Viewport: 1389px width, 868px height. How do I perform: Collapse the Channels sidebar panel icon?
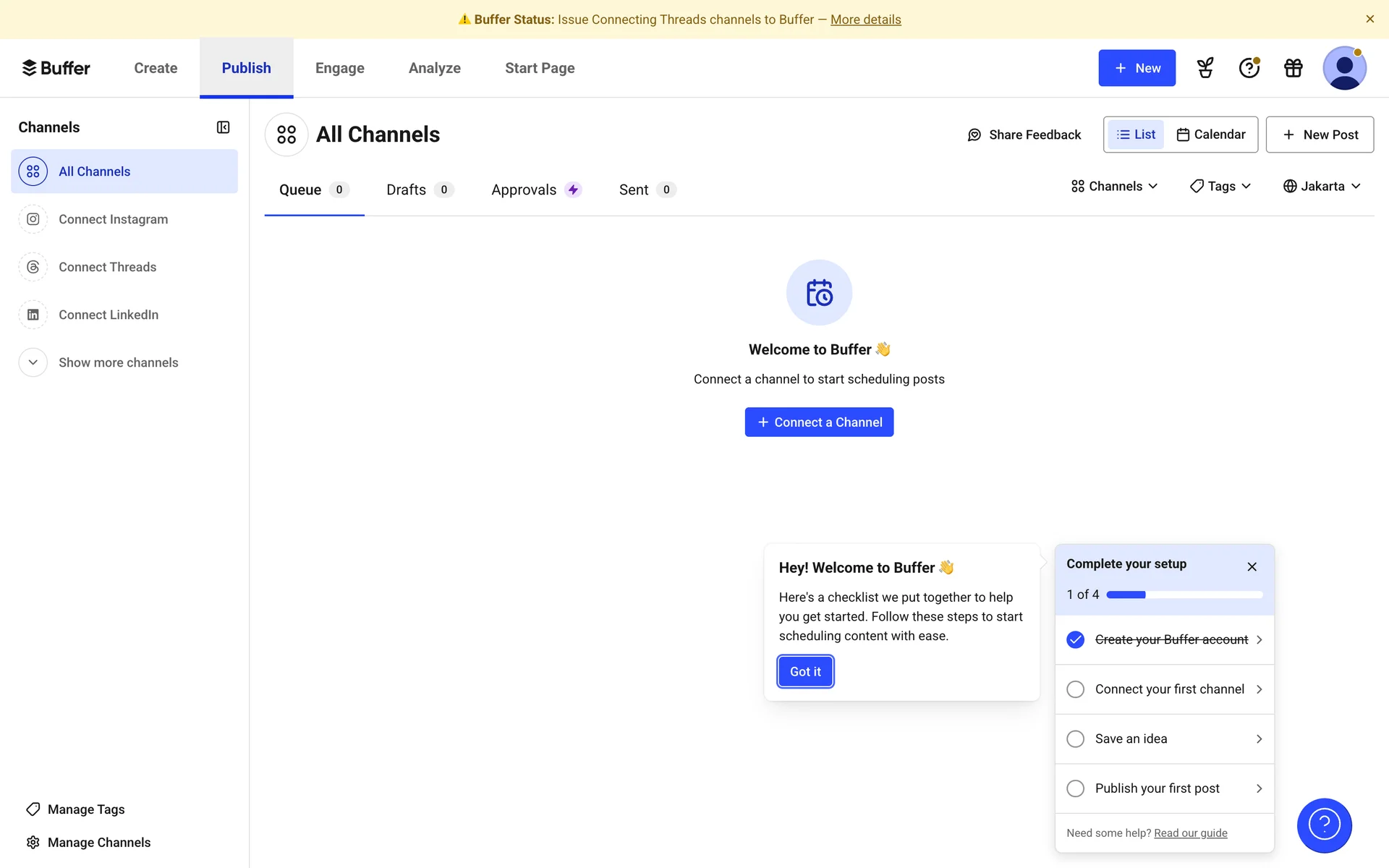tap(223, 127)
